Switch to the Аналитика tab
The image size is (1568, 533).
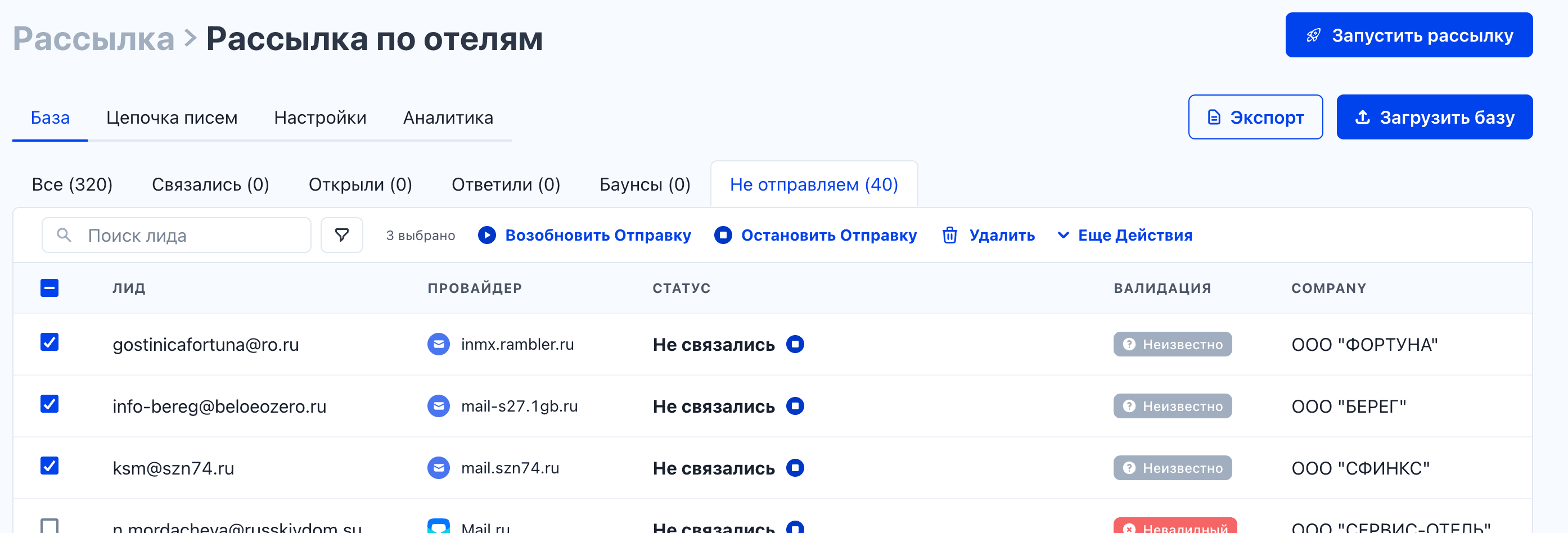[x=448, y=118]
